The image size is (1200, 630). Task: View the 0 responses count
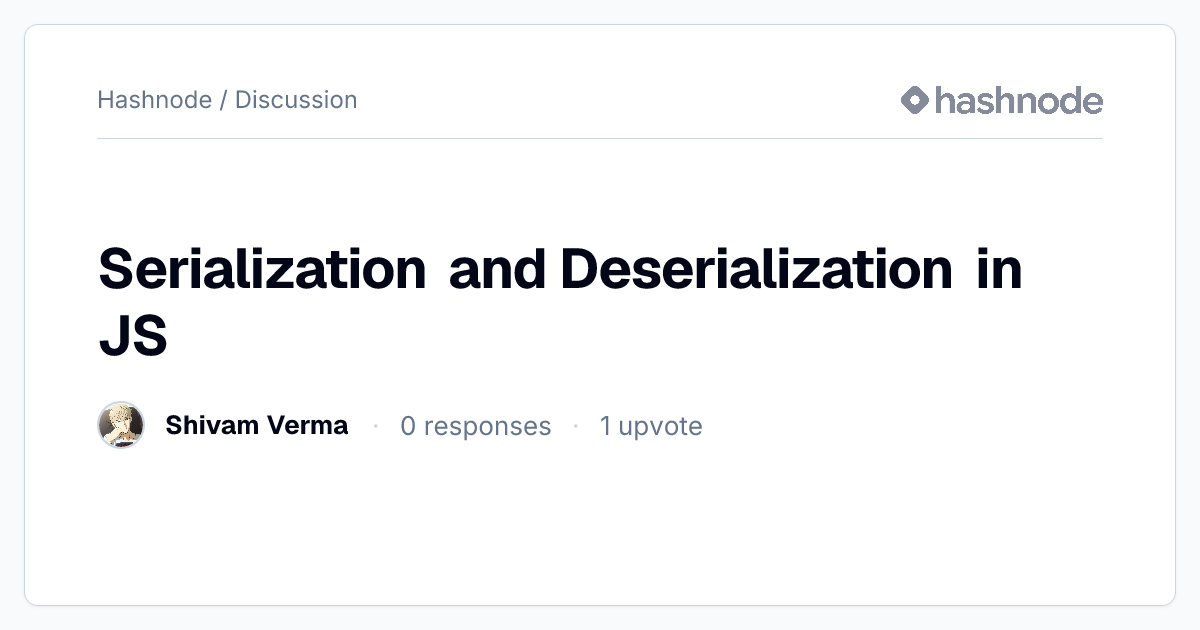coord(476,426)
